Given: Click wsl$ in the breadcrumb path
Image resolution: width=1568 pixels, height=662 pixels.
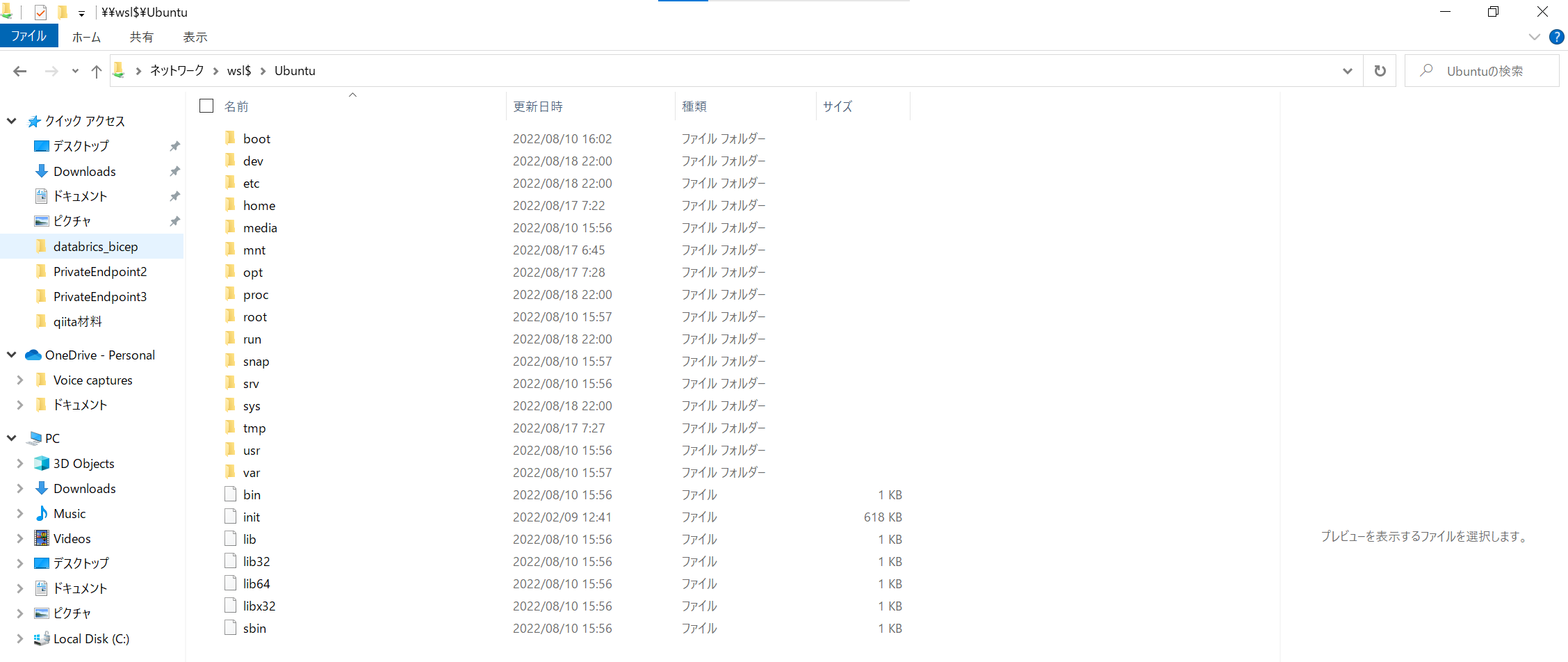Looking at the screenshot, I should pos(239,70).
